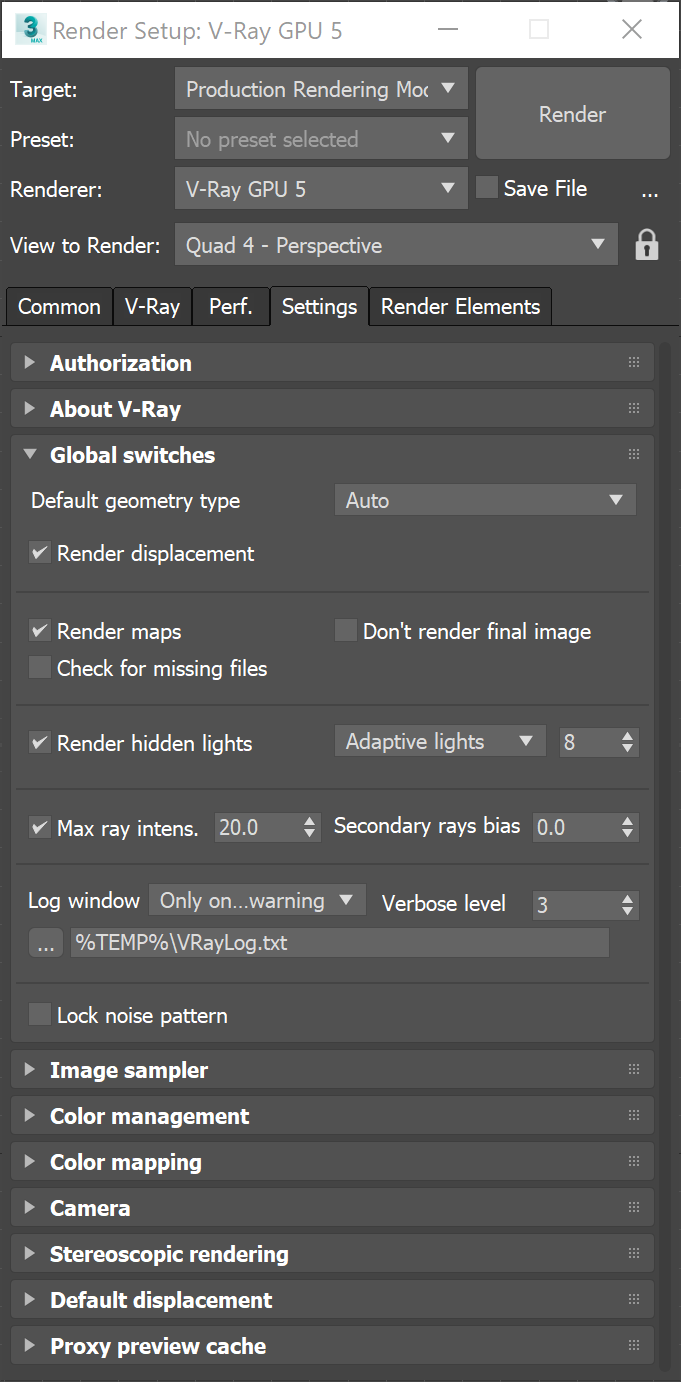
Task: Click the grip icon on Camera rollout
Action: point(633,1207)
